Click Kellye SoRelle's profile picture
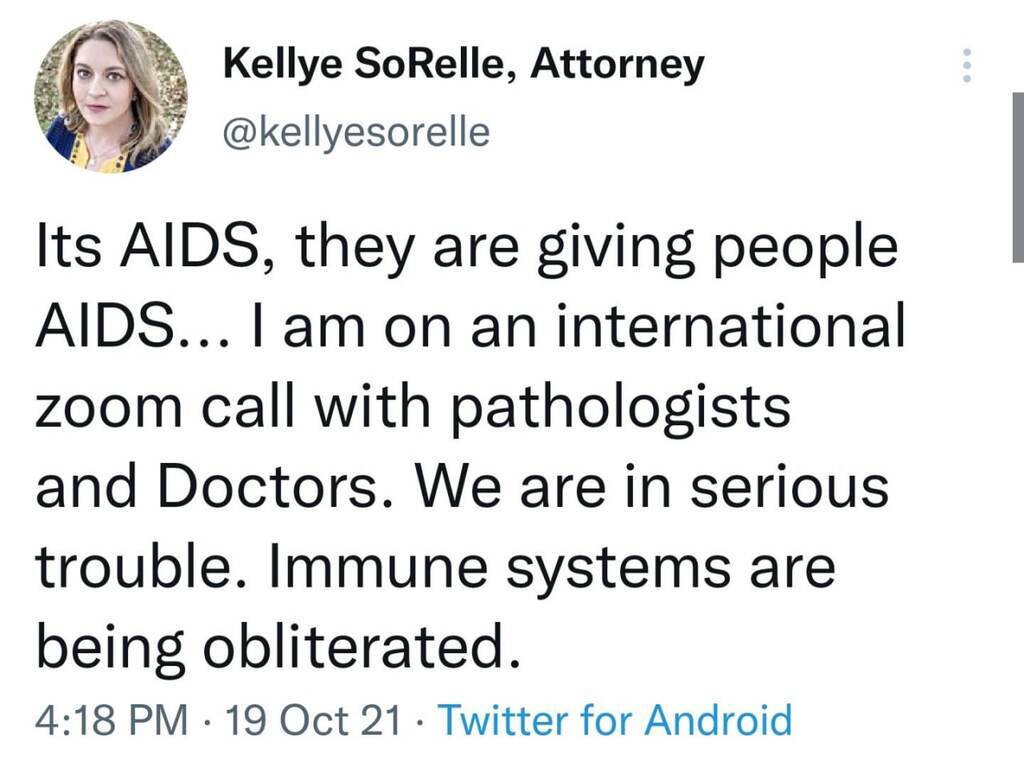The image size is (1024, 761). pos(110,96)
